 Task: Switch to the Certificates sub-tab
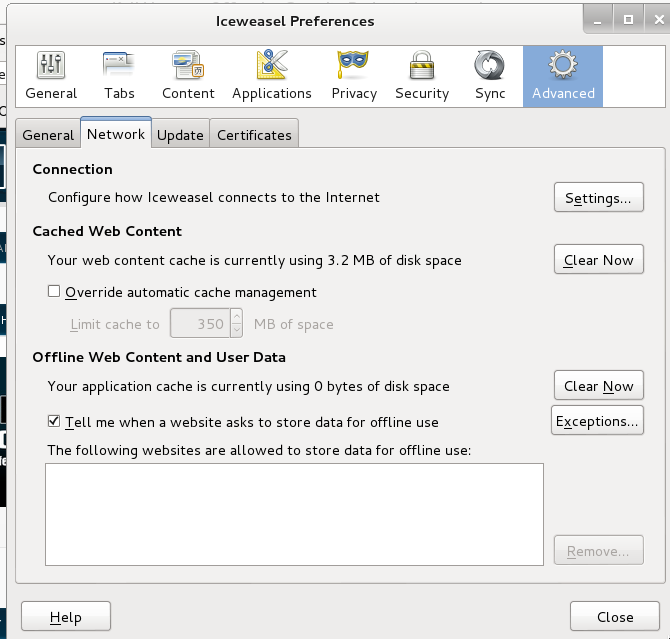254,135
